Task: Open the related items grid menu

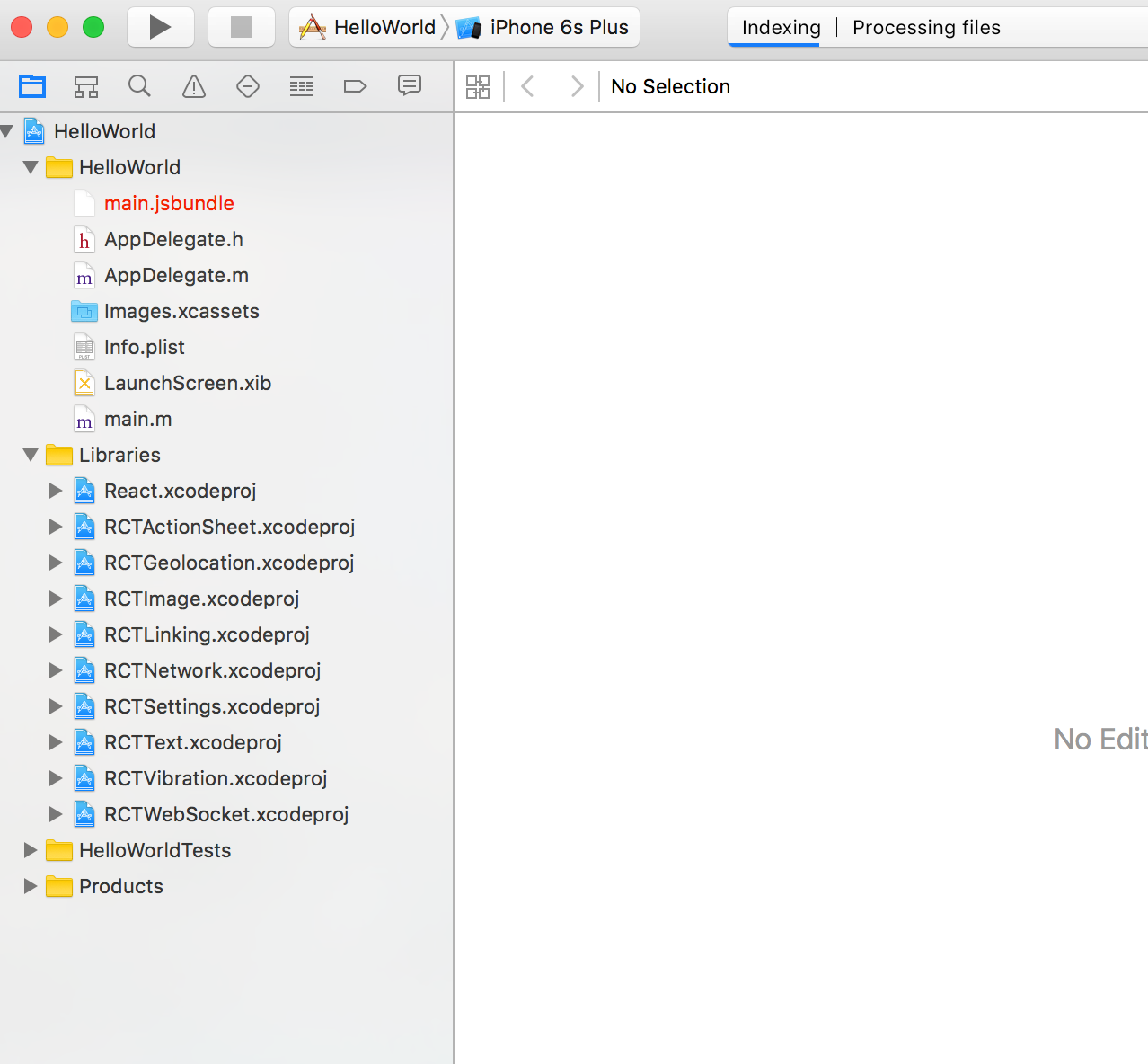Action: click(478, 87)
